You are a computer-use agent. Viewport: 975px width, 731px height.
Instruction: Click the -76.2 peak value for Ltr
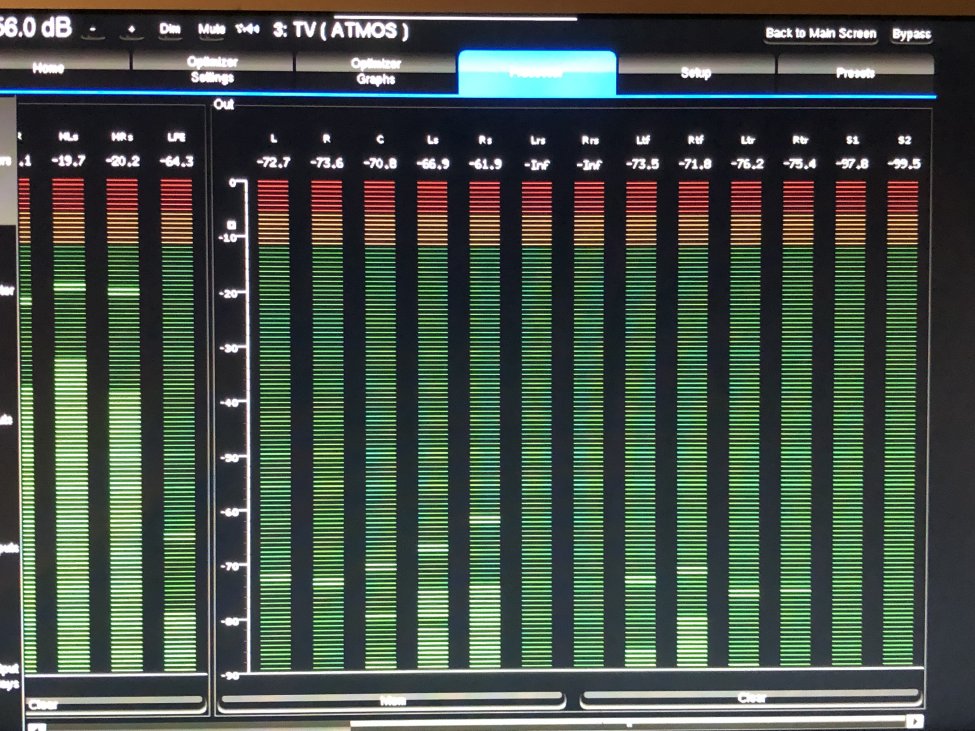[x=747, y=164]
